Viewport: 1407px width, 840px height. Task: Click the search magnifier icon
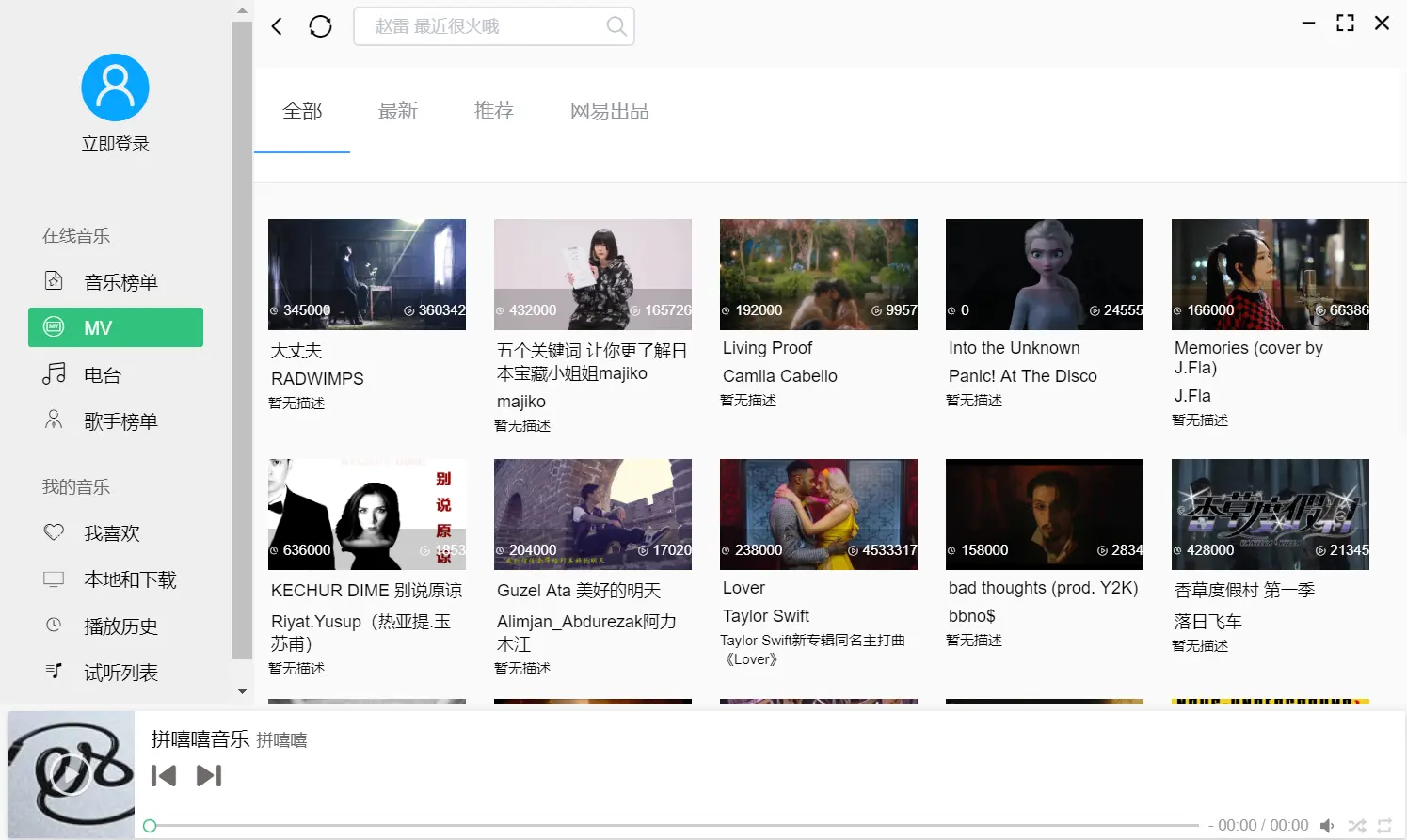[x=616, y=26]
